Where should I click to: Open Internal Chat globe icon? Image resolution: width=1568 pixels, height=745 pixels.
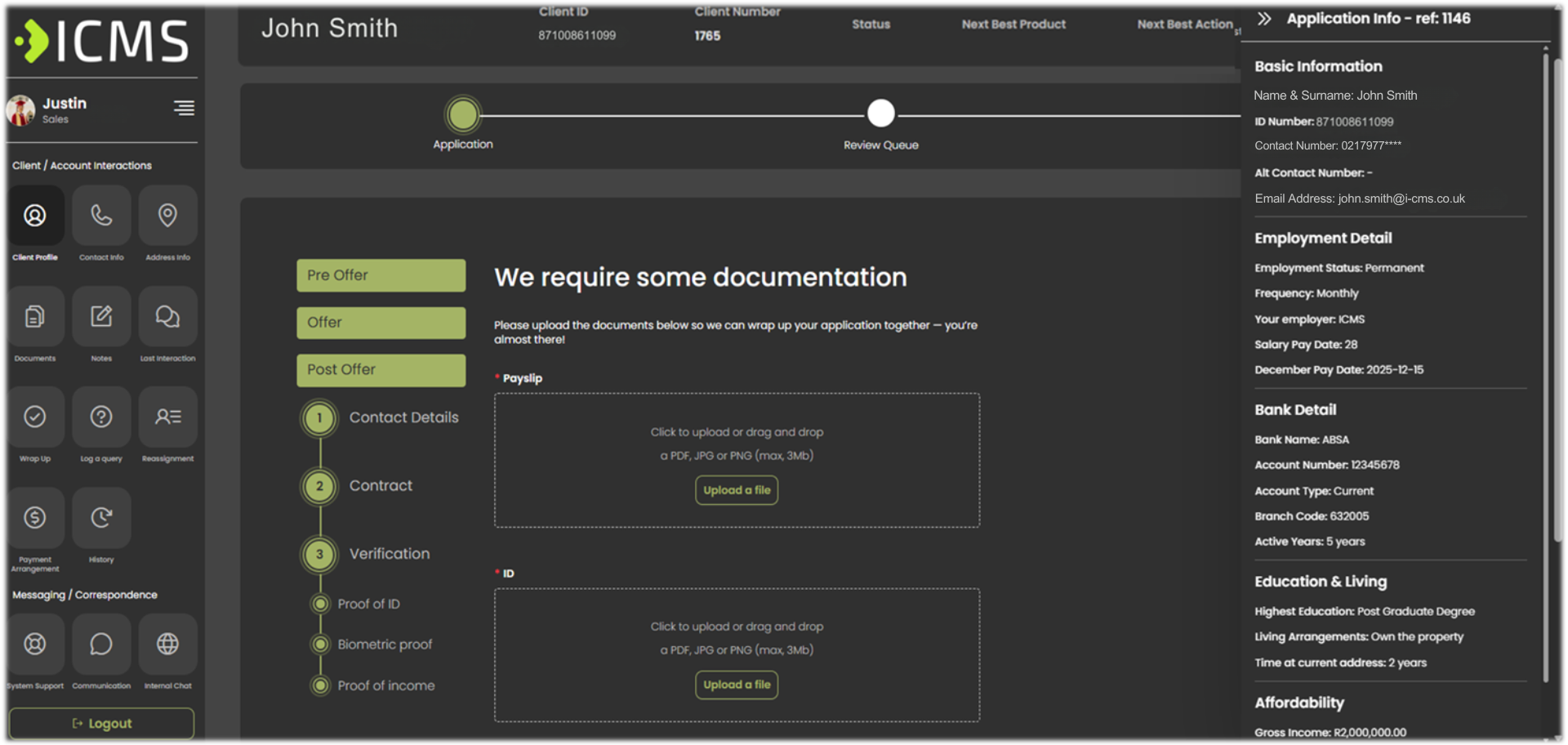pyautogui.click(x=167, y=644)
